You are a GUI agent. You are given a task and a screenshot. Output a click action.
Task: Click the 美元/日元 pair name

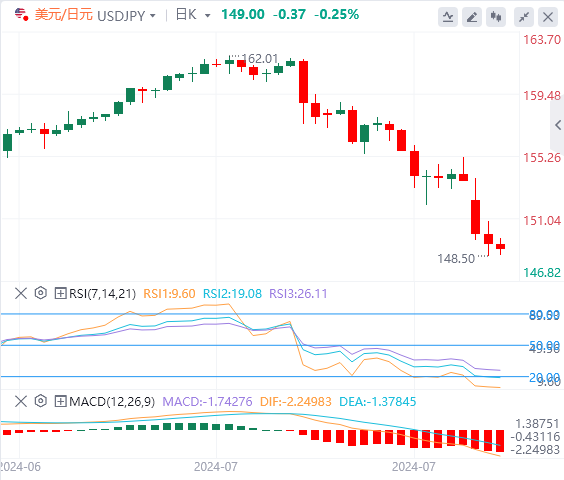point(64,15)
